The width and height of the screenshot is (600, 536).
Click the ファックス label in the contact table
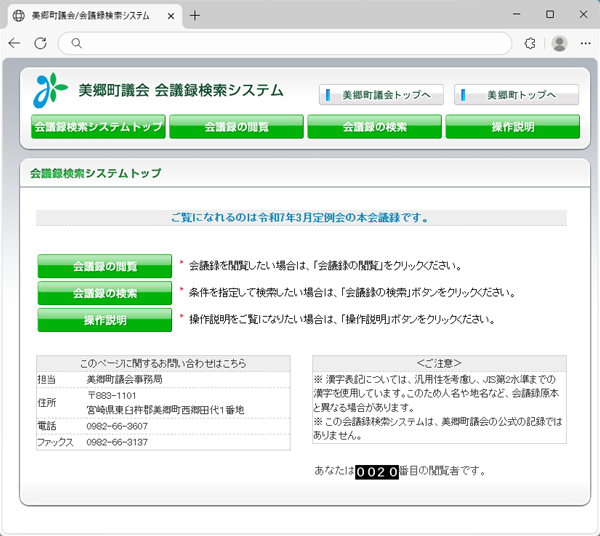55,442
